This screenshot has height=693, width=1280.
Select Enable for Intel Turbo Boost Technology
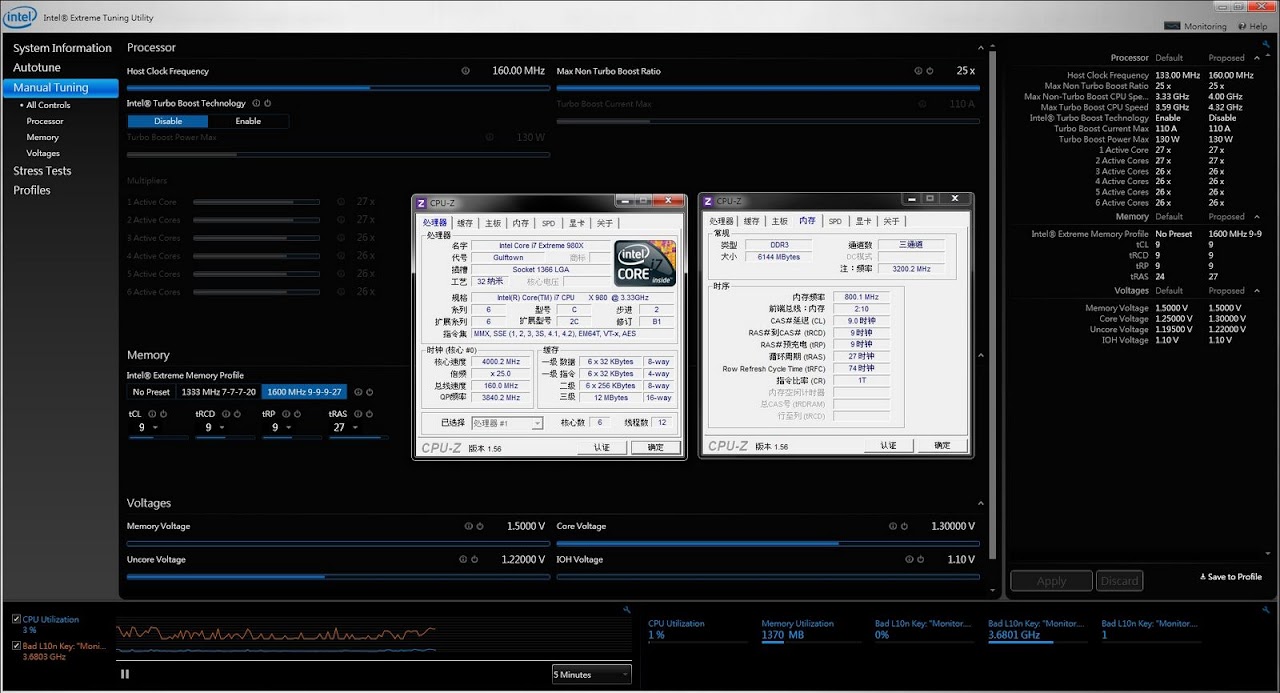pos(248,121)
